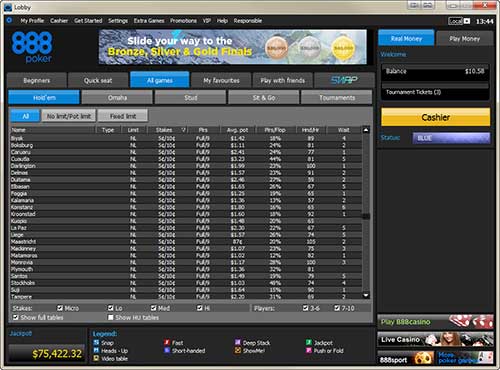Click the BLUE status bar
500x370 pixels.
pos(451,138)
